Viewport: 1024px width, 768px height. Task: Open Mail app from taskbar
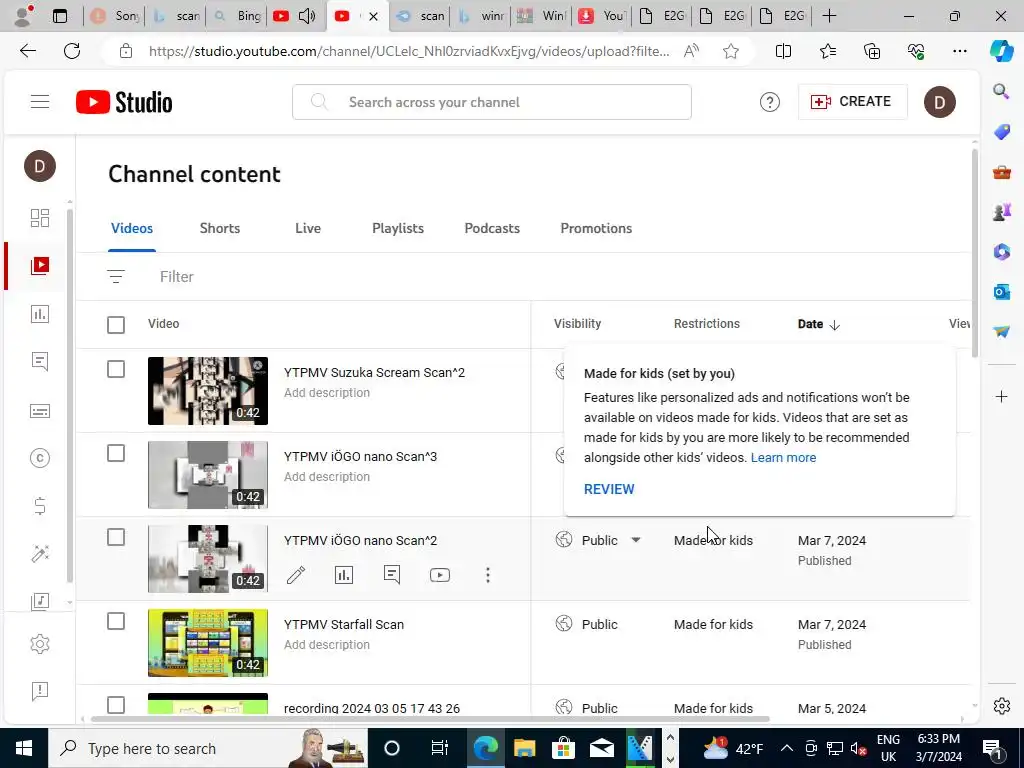point(601,748)
